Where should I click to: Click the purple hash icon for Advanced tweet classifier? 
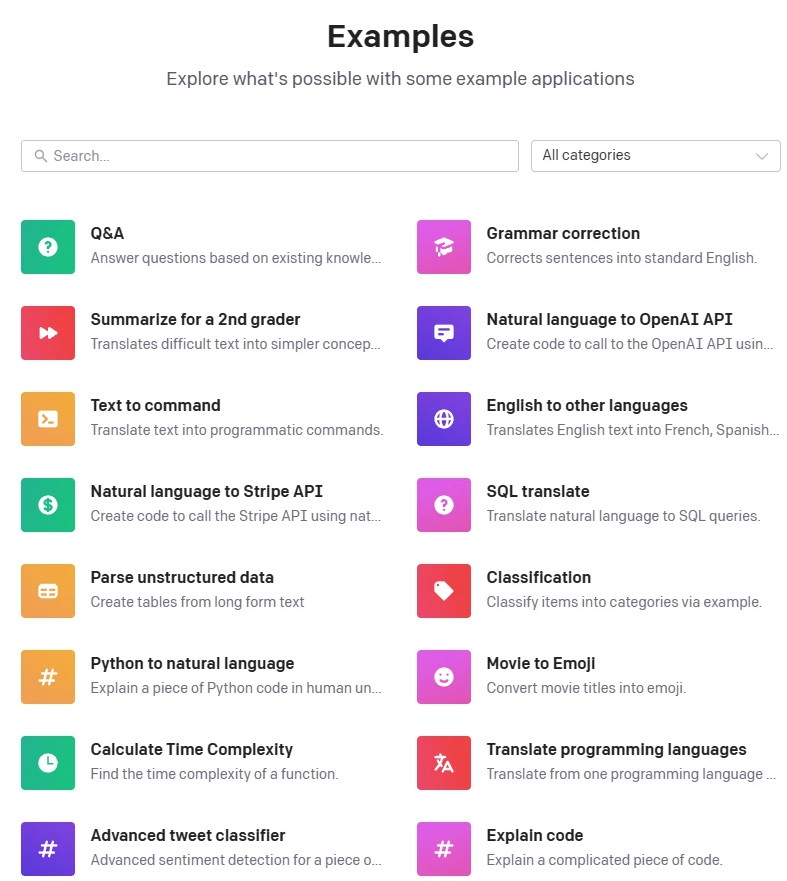(48, 849)
